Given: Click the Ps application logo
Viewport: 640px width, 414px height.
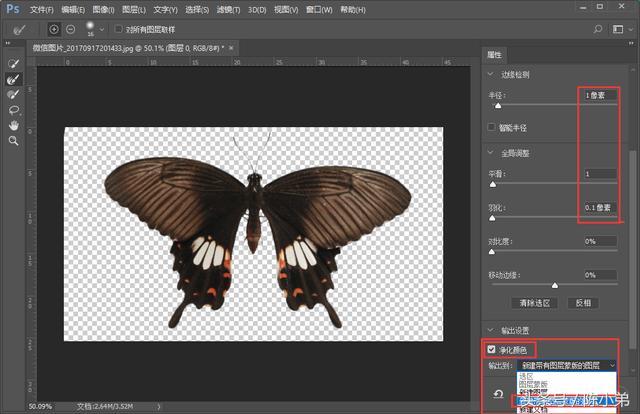Looking at the screenshot, I should 13,9.
